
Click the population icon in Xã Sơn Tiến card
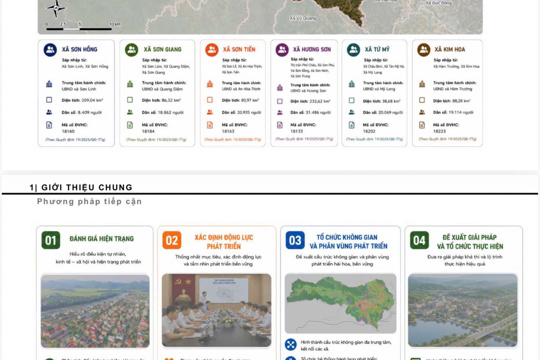pyautogui.click(x=210, y=112)
